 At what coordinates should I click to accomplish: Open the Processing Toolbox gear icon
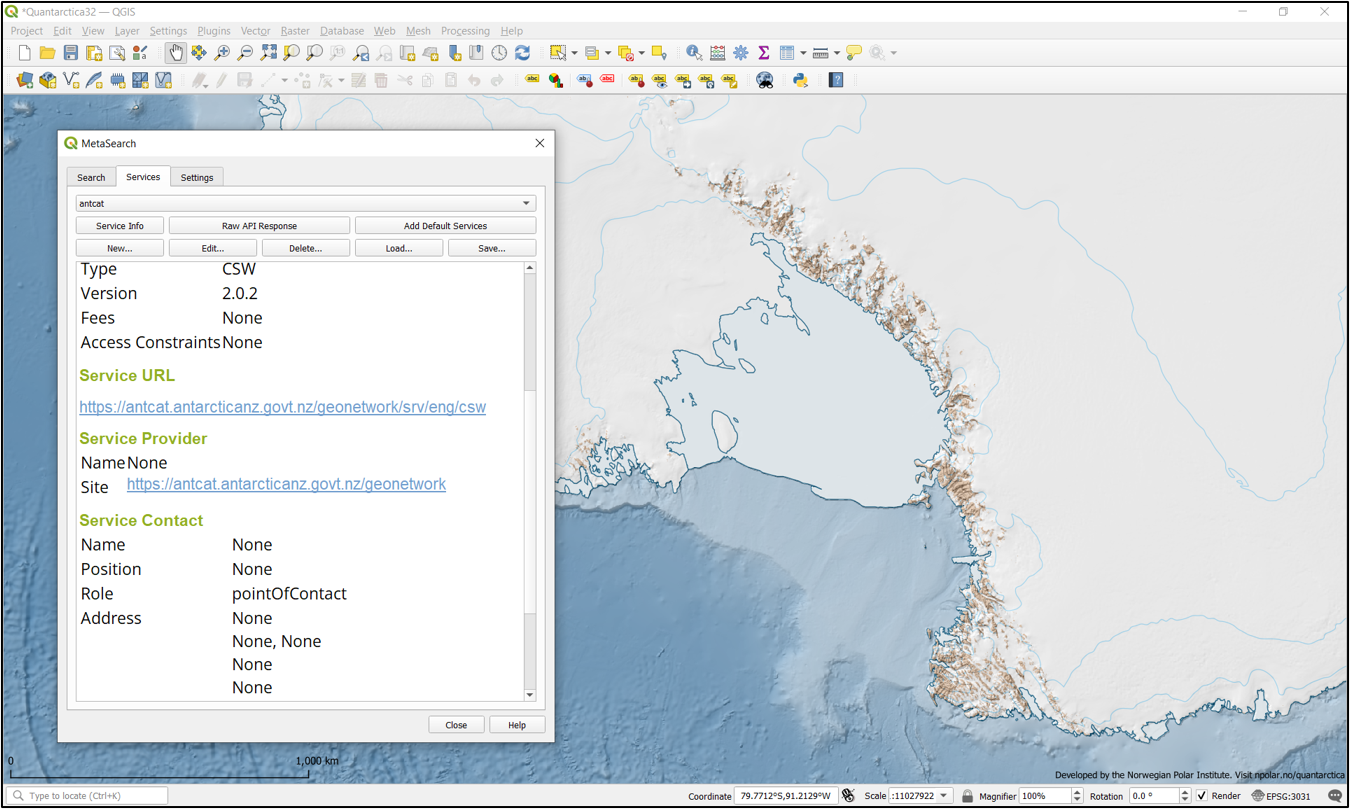pos(740,53)
